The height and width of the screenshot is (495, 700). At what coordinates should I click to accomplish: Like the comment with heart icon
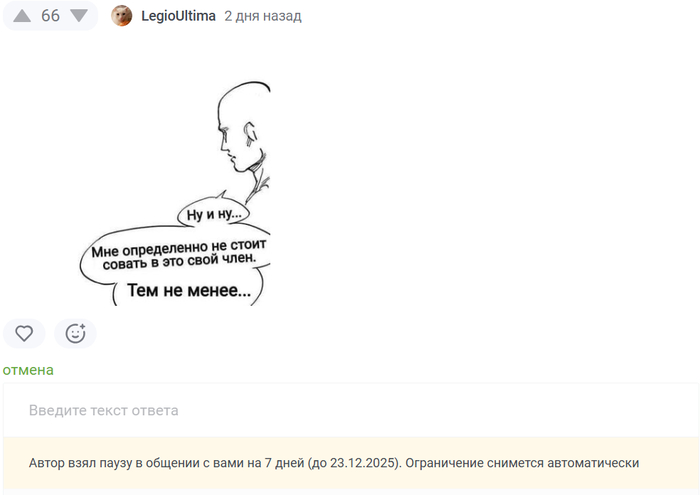[24, 333]
